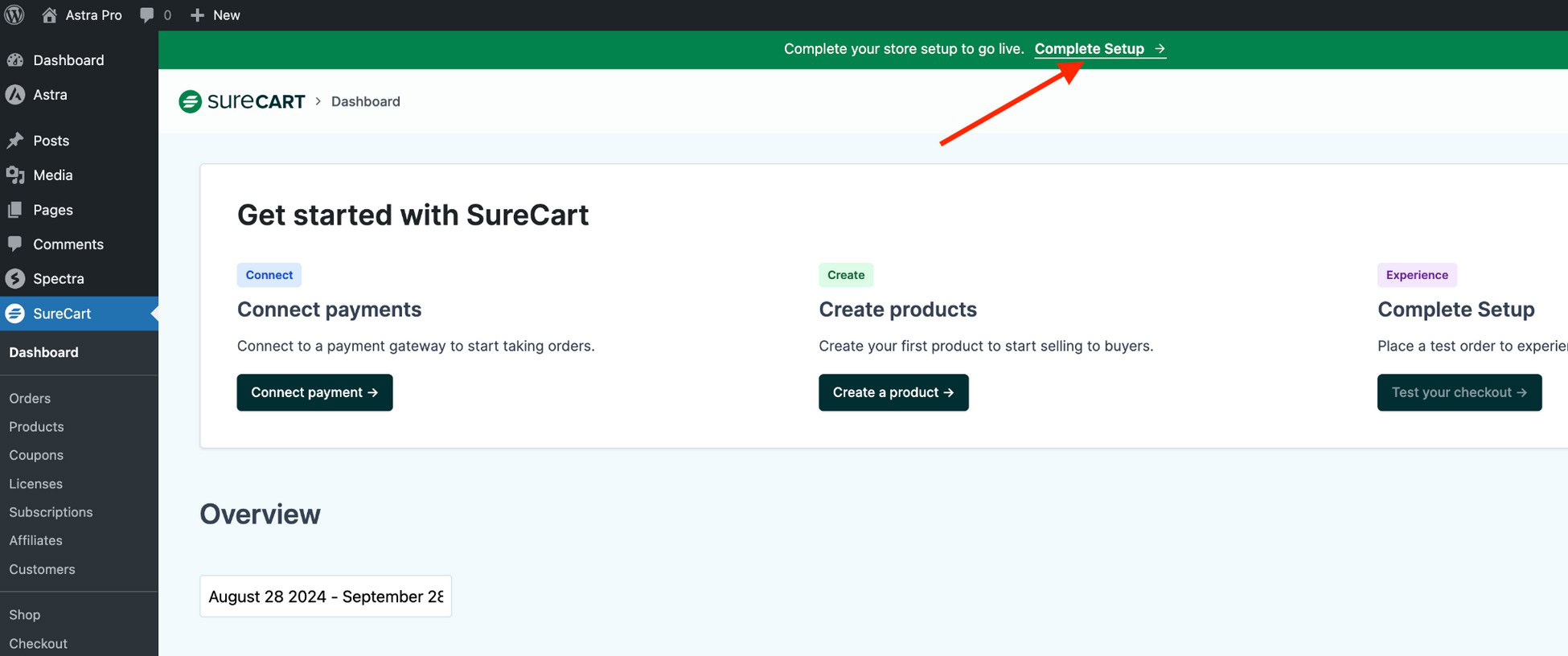This screenshot has width=1568, height=656.
Task: Click the Connect badge label
Action: point(269,275)
